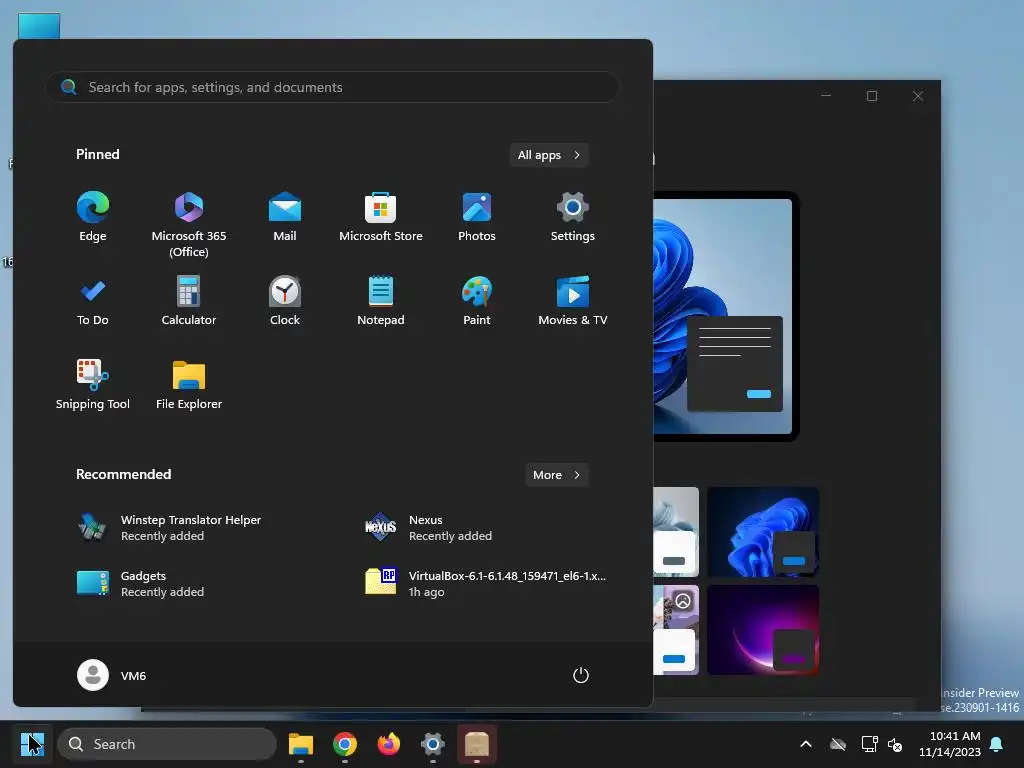Open File Explorer from pinned apps
The image size is (1024, 768).
189,386
